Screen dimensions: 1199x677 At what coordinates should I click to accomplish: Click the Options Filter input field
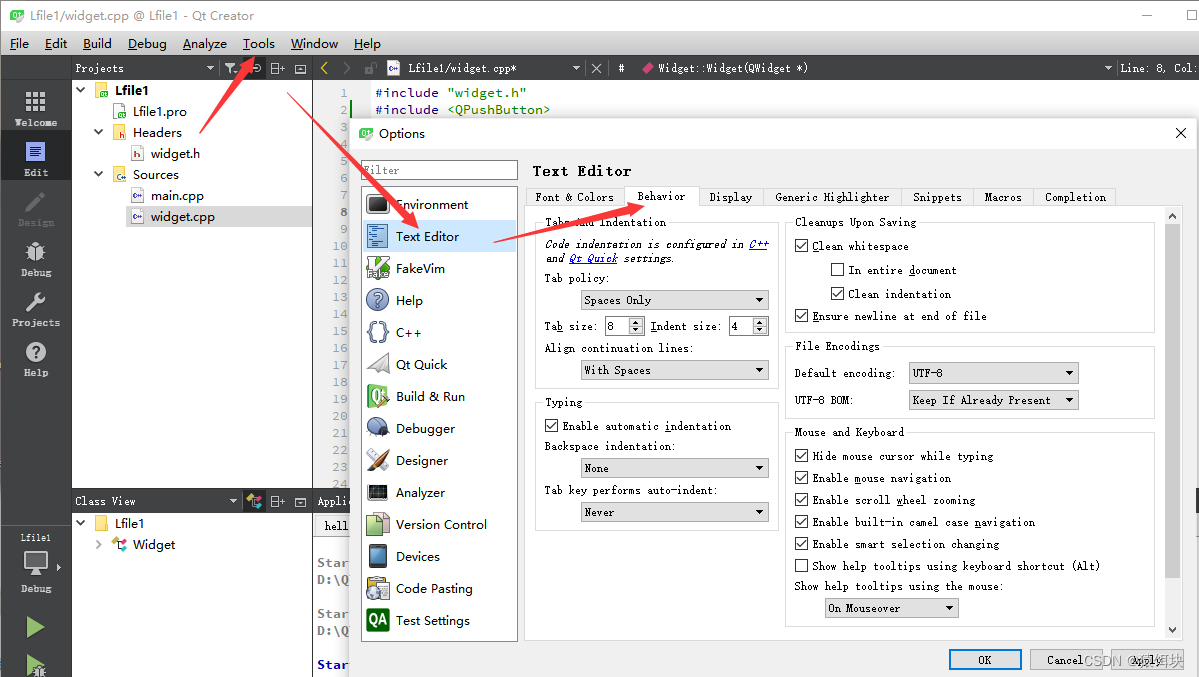(440, 170)
